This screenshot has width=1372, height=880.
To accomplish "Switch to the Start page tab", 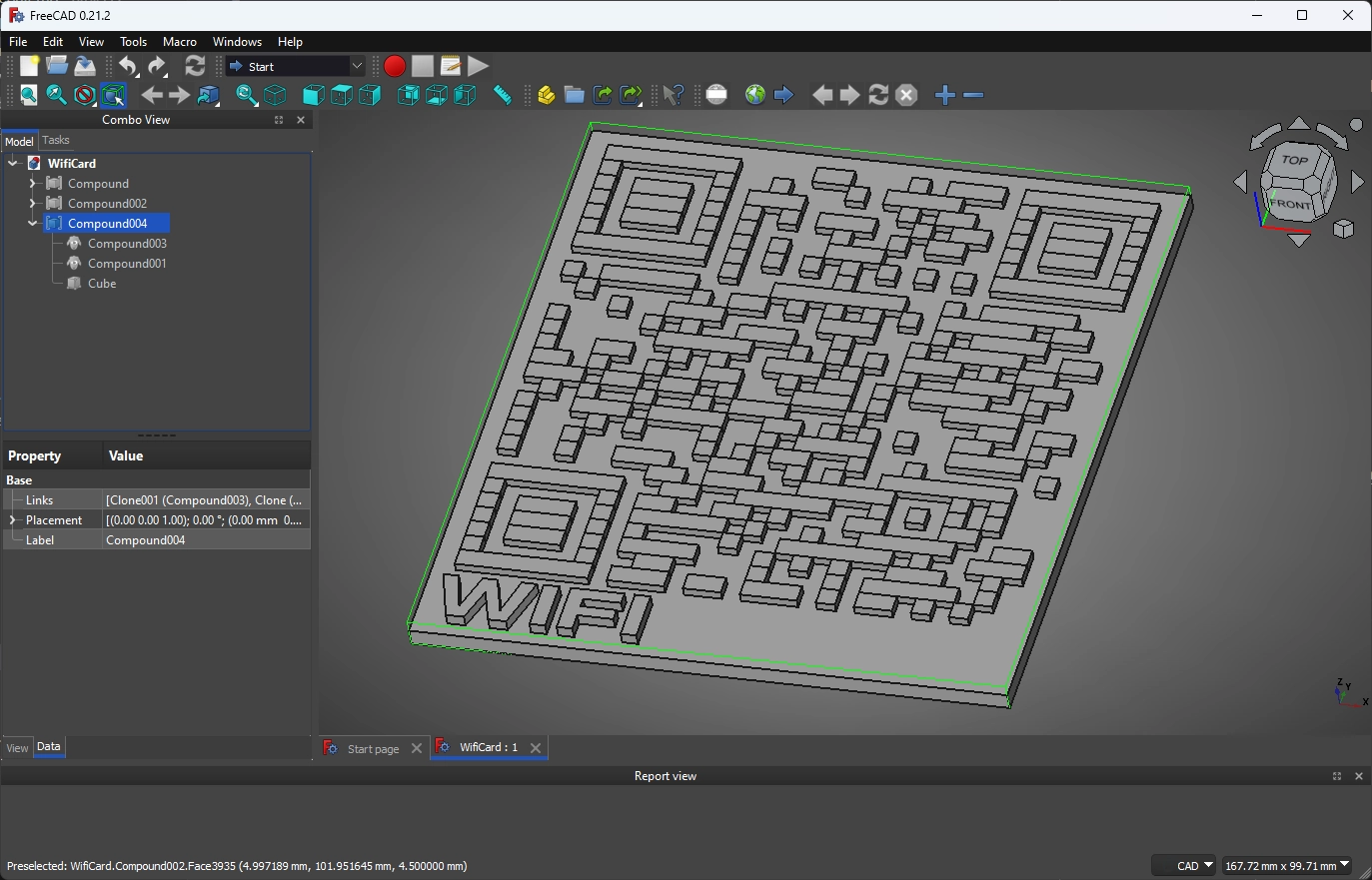I will point(373,749).
